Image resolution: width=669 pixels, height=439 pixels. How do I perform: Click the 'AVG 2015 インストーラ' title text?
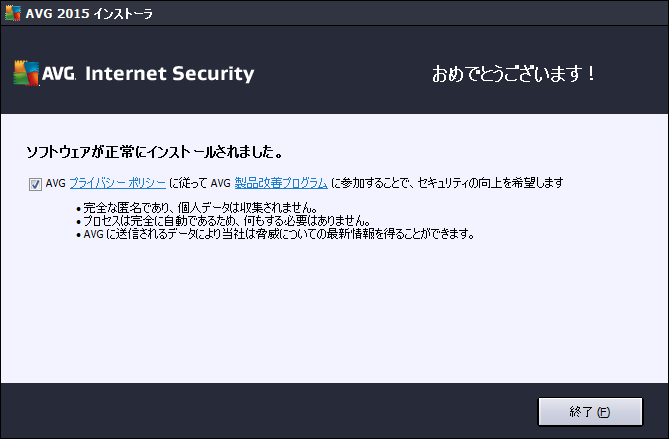click(x=89, y=13)
